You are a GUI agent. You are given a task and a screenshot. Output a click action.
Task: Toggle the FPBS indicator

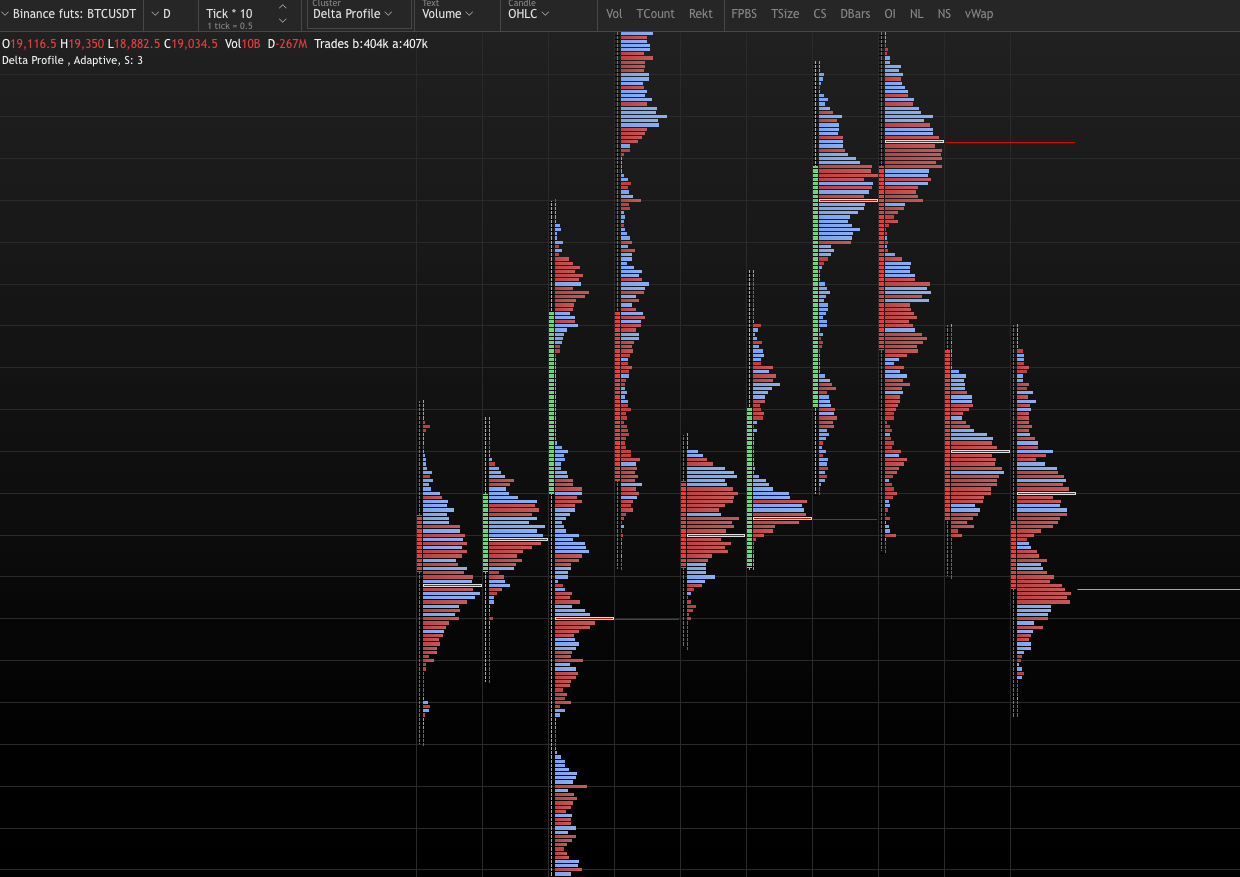click(744, 14)
